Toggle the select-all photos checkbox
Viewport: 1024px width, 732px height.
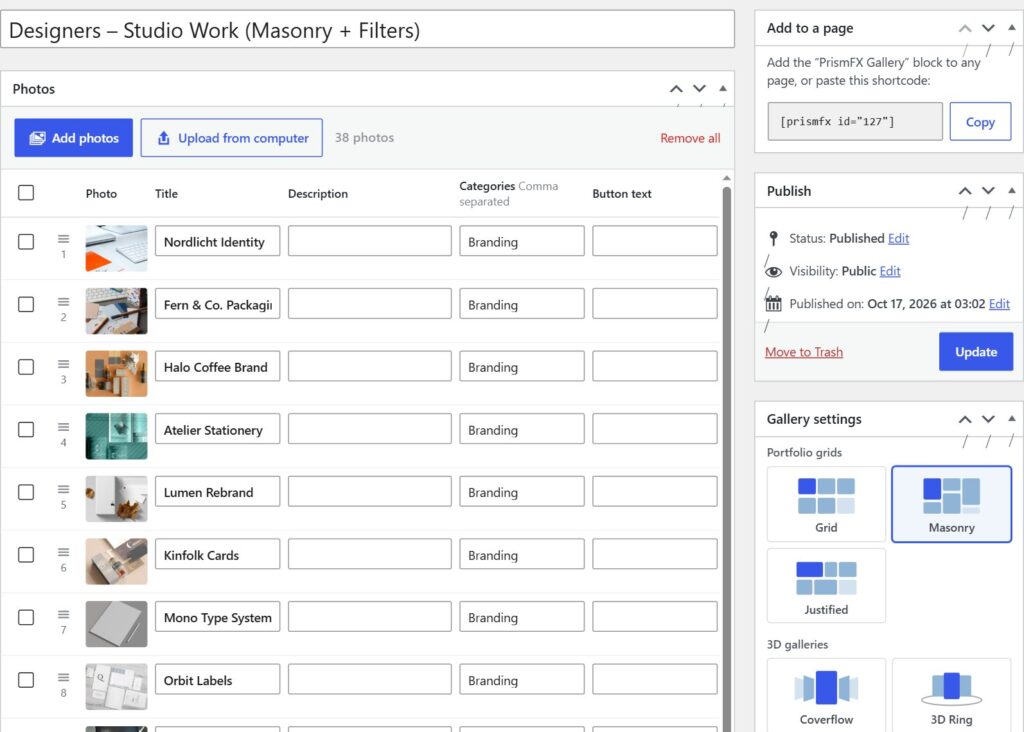click(26, 193)
